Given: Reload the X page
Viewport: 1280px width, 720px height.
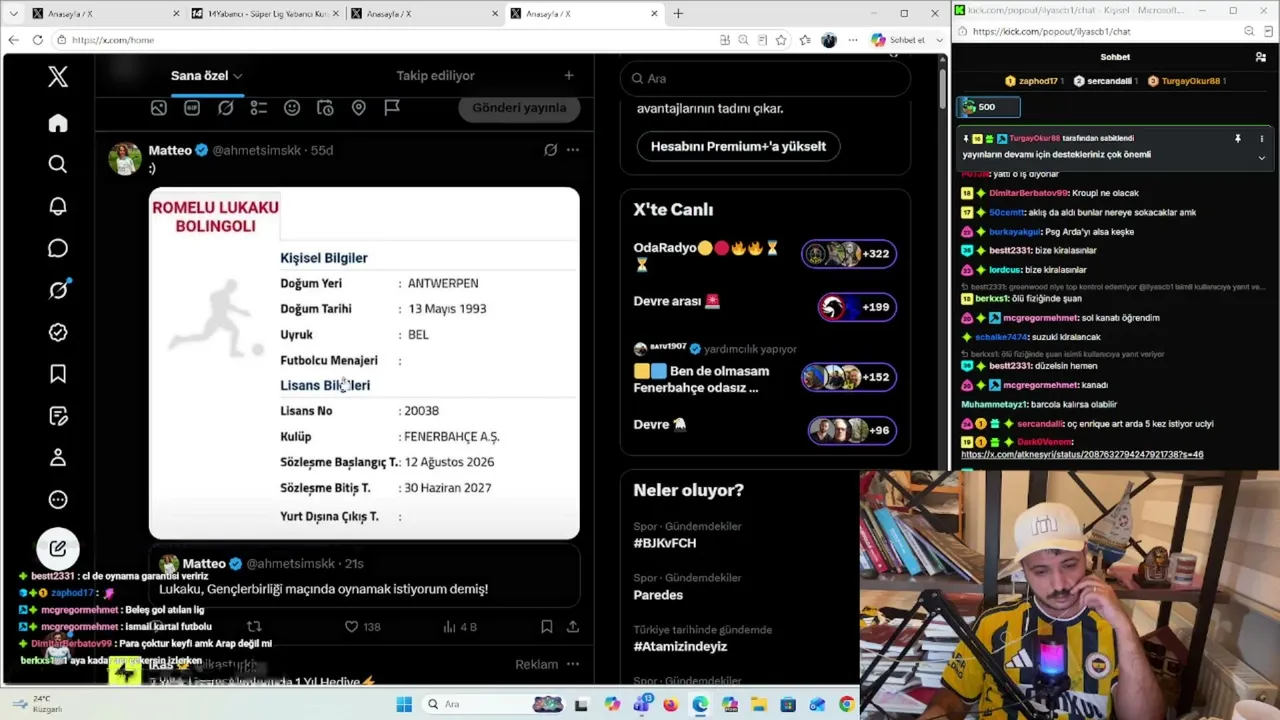Looking at the screenshot, I should tap(38, 40).
